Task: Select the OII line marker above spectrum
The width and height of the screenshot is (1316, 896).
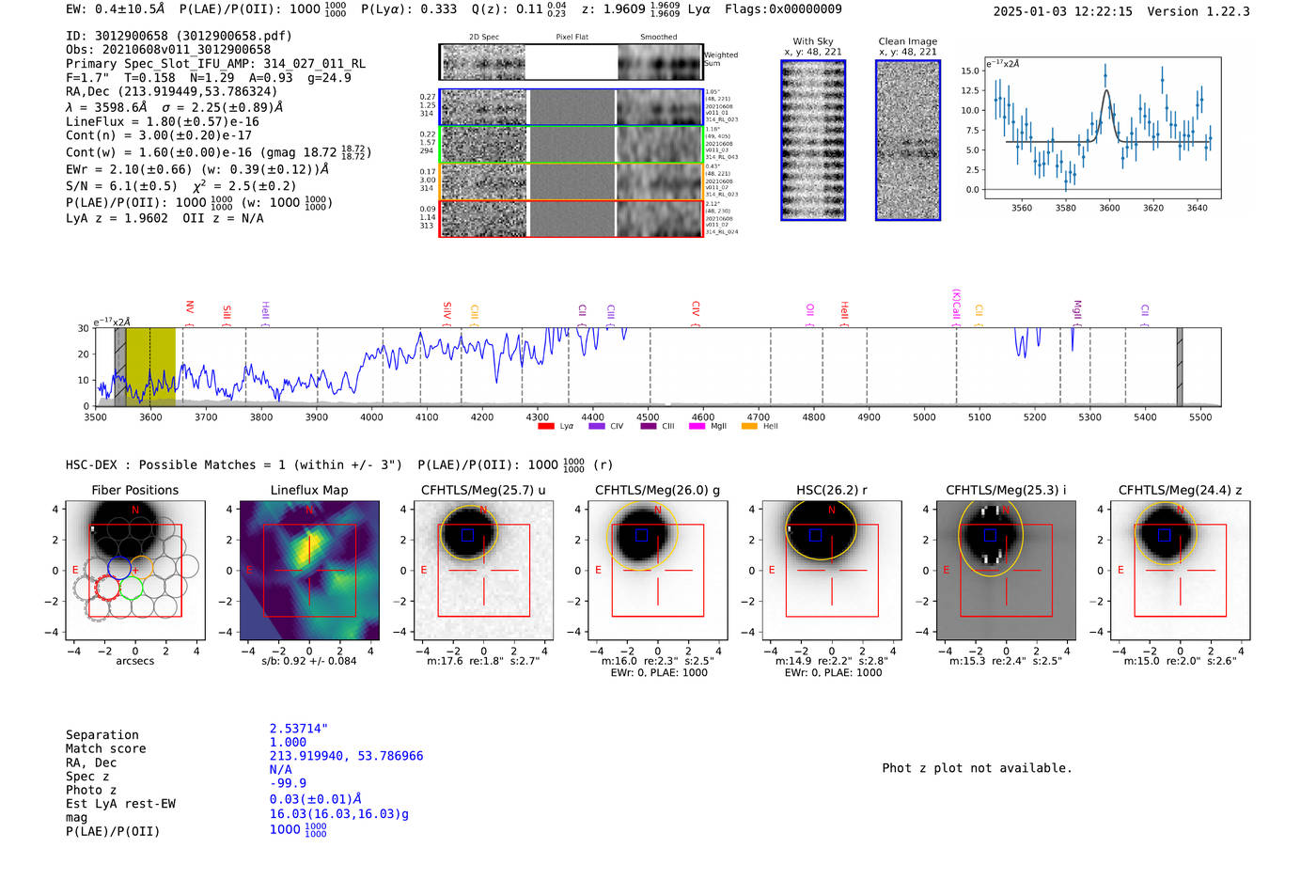Action: coord(810,314)
